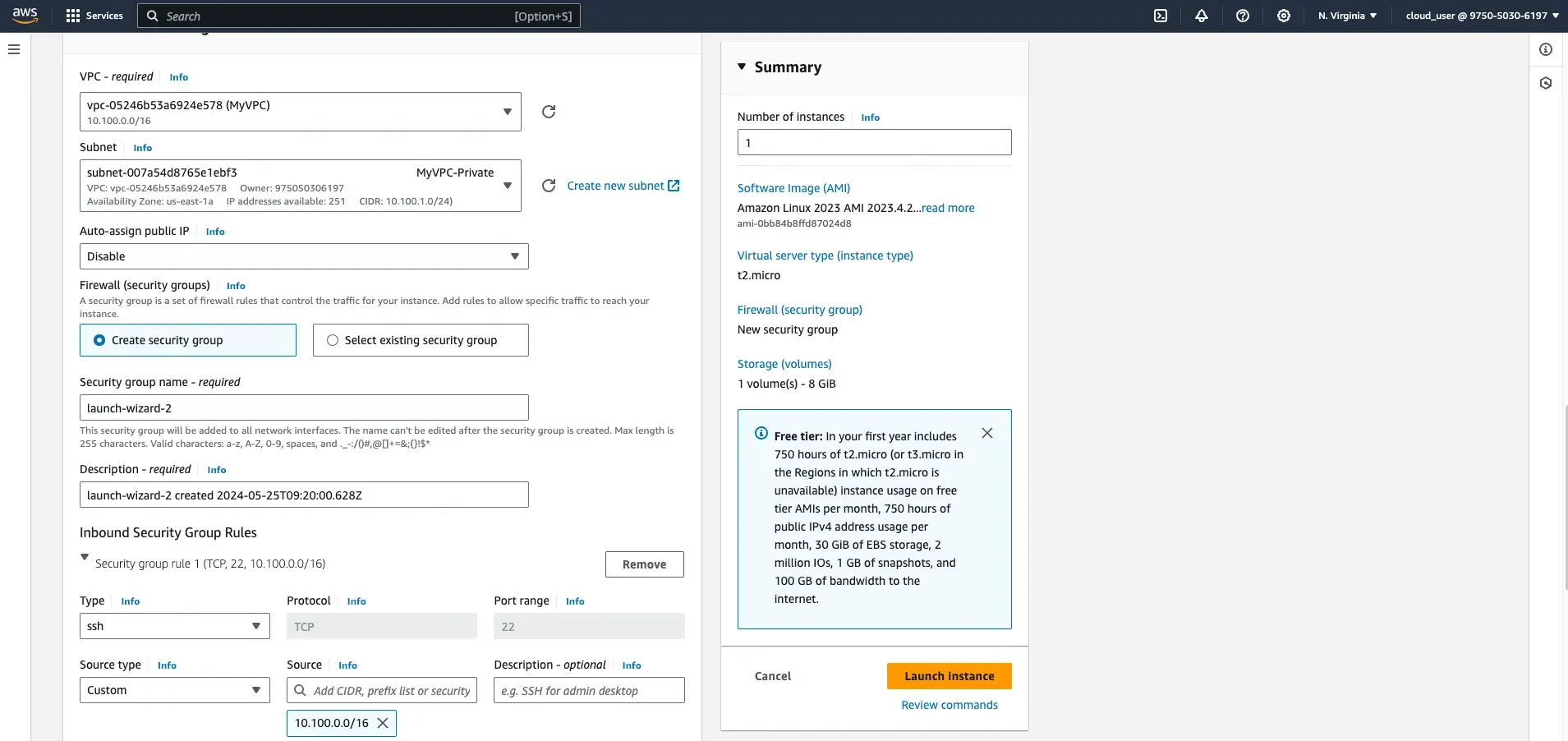Image resolution: width=1568 pixels, height=741 pixels.
Task: Toggle the navigation hamburger menu
Action: [13, 49]
